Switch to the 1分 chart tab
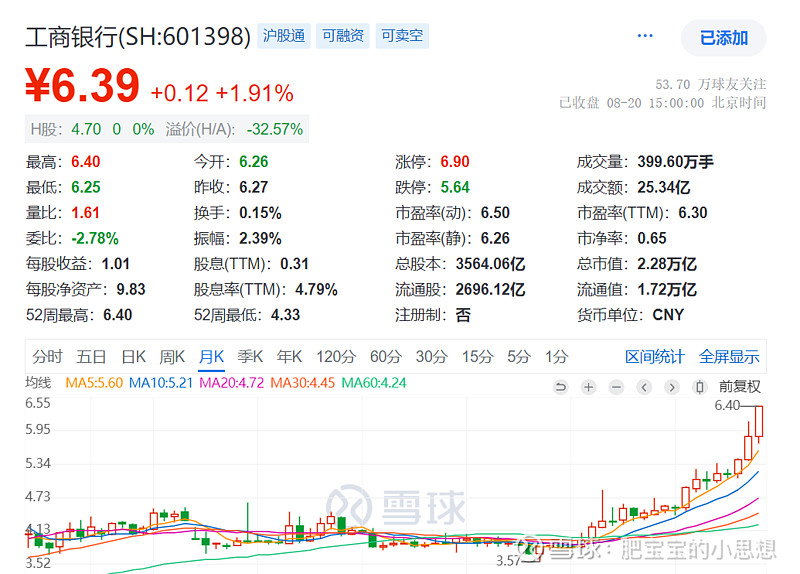 [x=556, y=357]
